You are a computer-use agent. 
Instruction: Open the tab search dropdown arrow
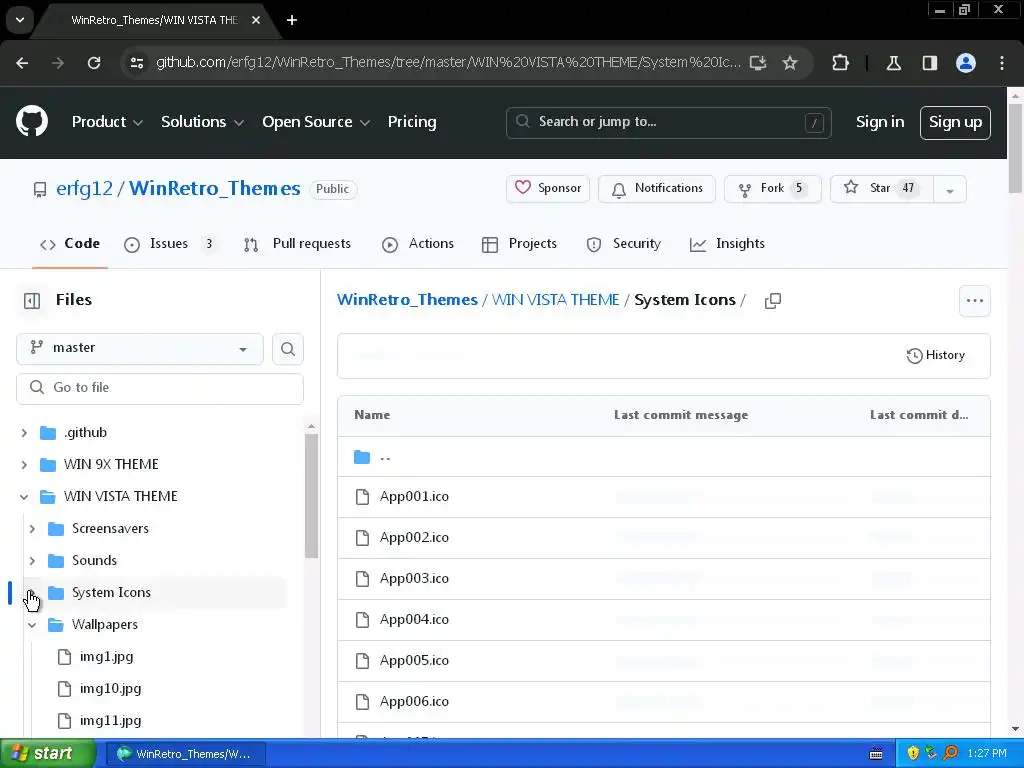pyautogui.click(x=20, y=20)
